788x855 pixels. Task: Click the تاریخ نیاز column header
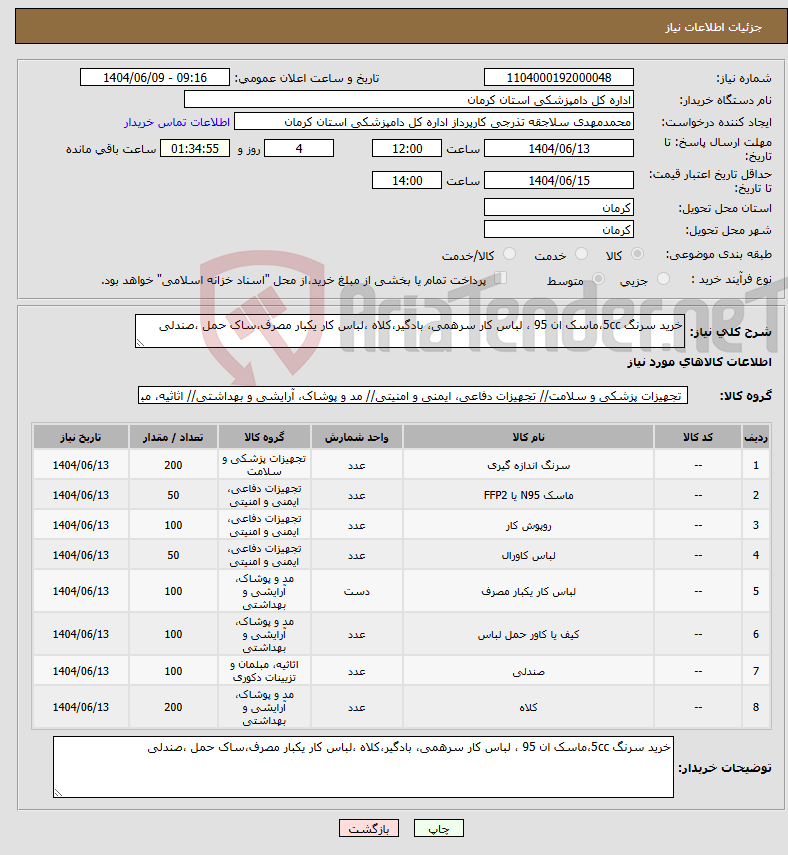[x=81, y=437]
